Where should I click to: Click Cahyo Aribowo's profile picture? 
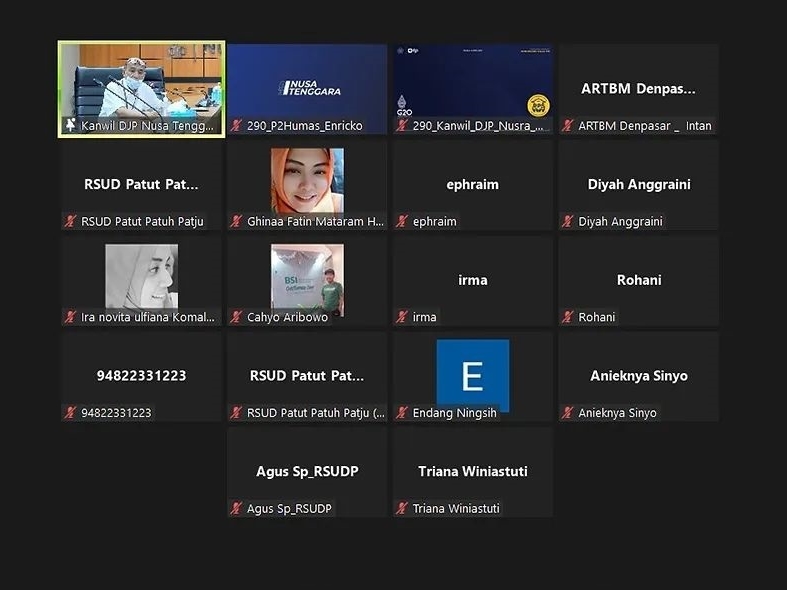307,276
